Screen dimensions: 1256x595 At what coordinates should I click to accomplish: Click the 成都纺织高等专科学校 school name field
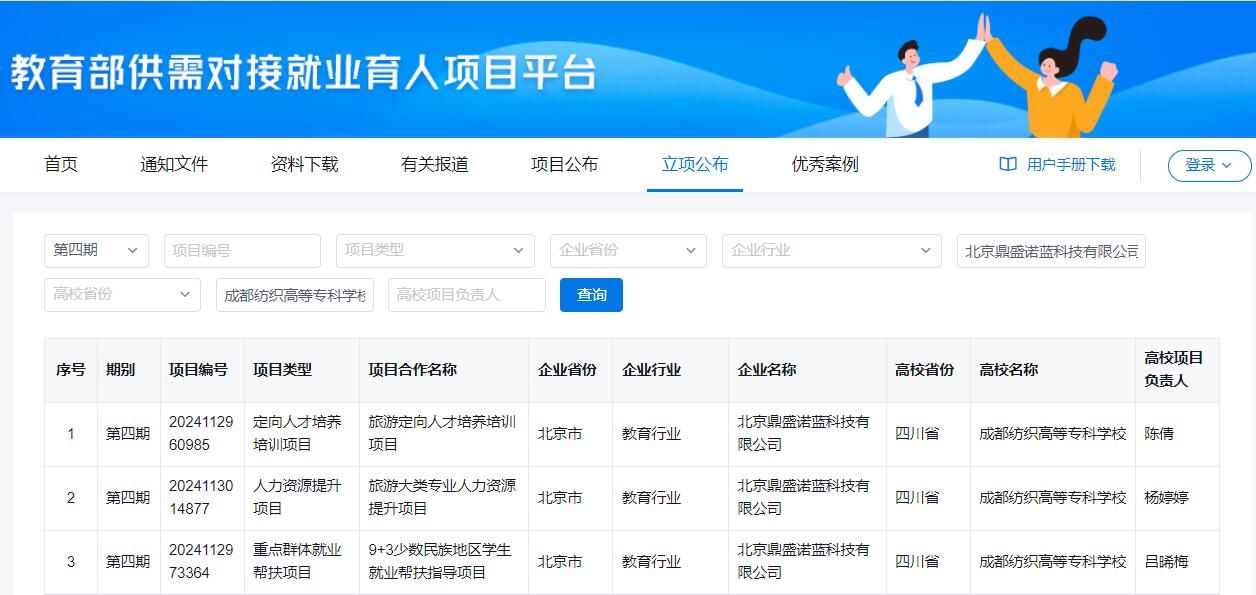pyautogui.click(x=295, y=295)
